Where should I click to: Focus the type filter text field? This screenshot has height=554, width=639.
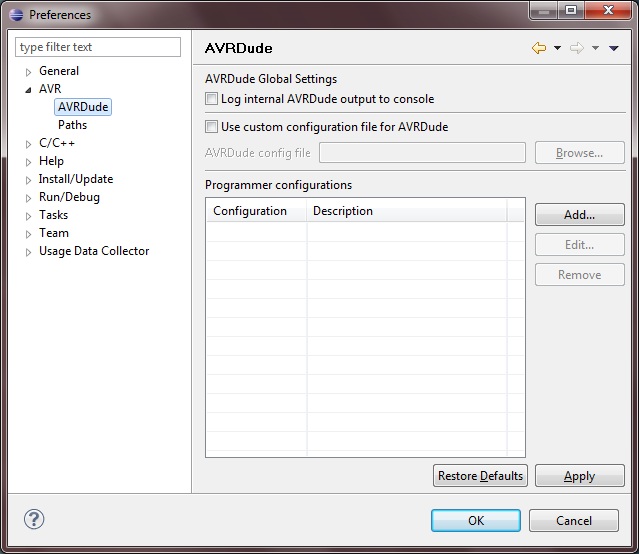click(98, 47)
